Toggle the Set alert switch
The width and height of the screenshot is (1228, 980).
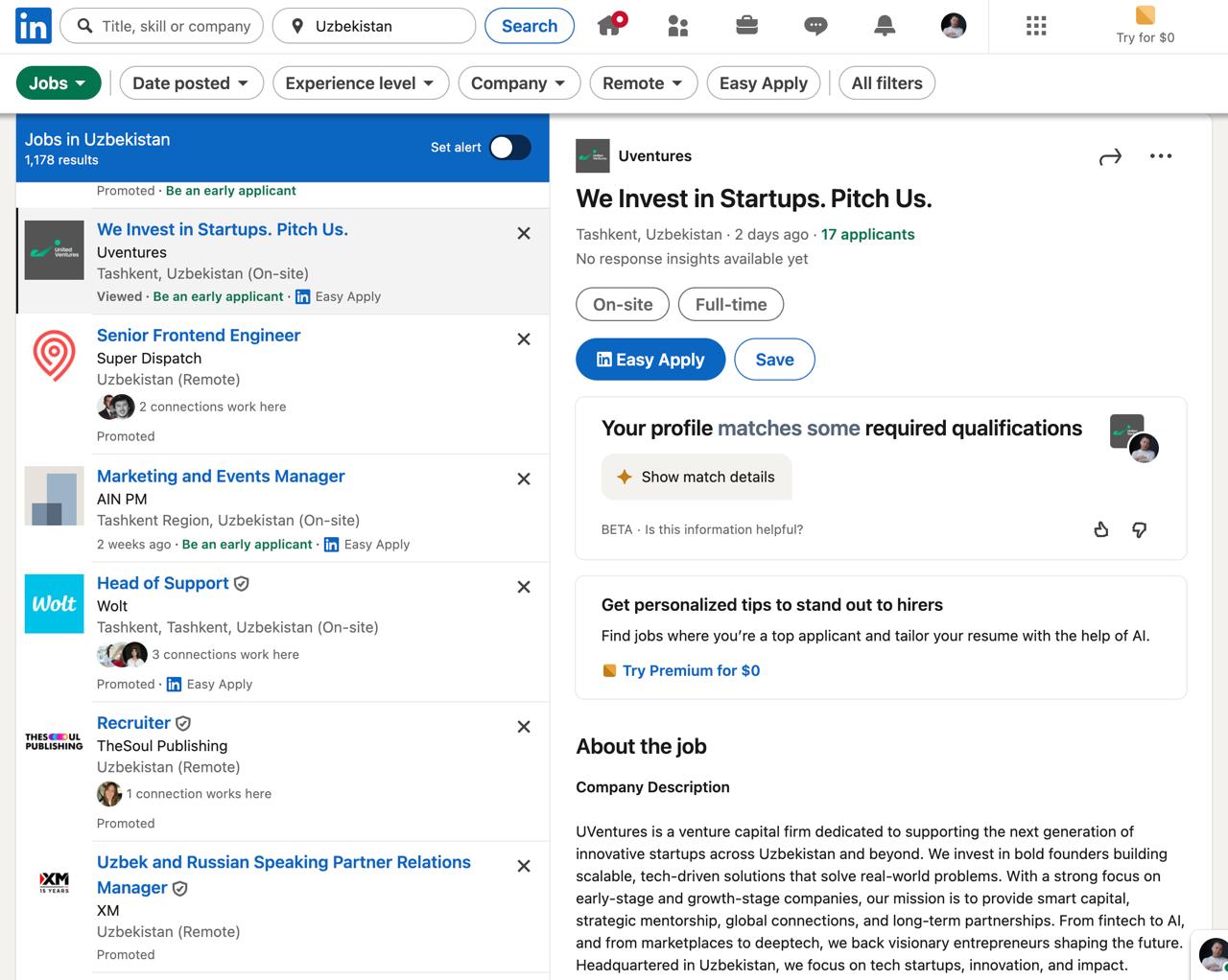(509, 147)
